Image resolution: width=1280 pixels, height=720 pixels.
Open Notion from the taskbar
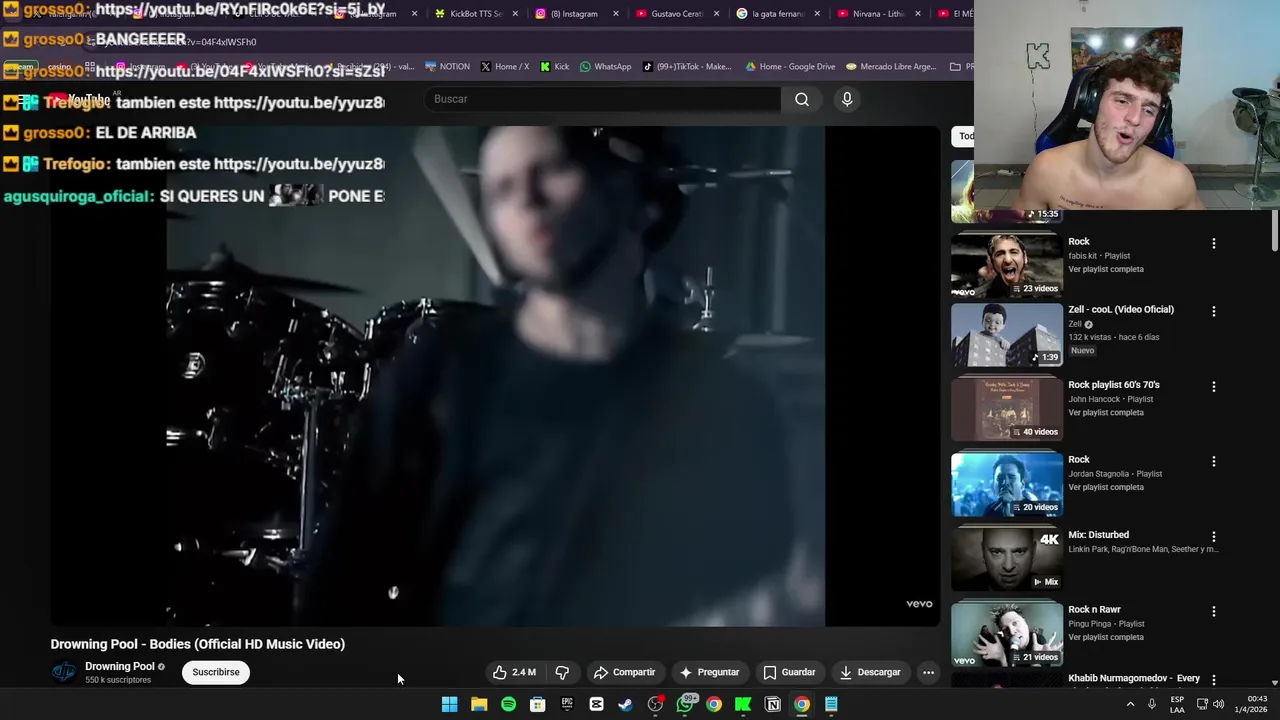tap(772, 704)
